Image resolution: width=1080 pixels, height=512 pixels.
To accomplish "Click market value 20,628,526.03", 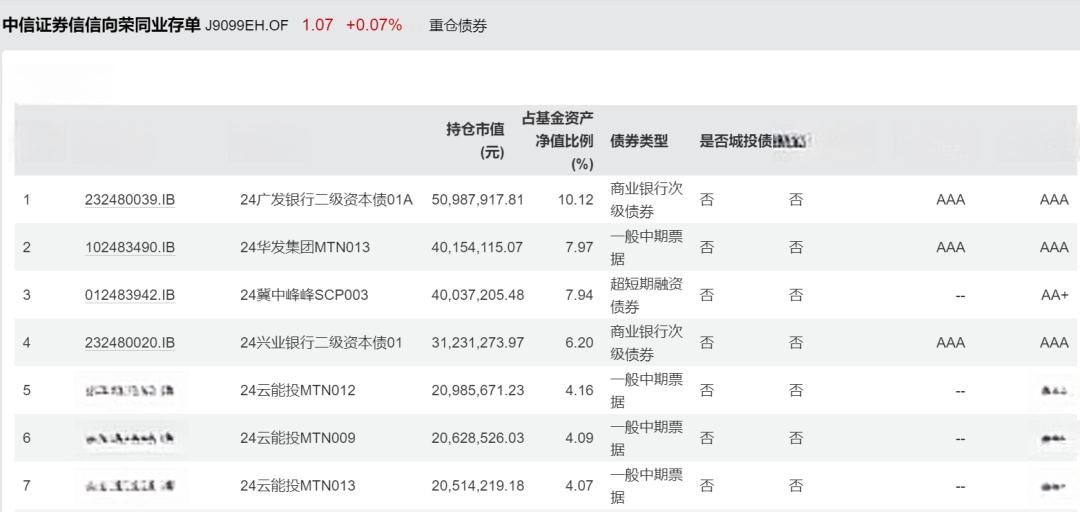I will (478, 438).
